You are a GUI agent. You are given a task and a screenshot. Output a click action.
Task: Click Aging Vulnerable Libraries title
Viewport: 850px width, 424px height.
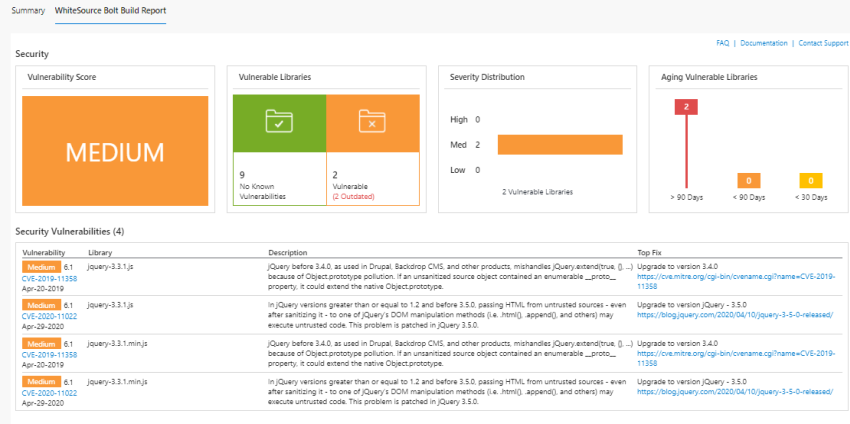(709, 77)
